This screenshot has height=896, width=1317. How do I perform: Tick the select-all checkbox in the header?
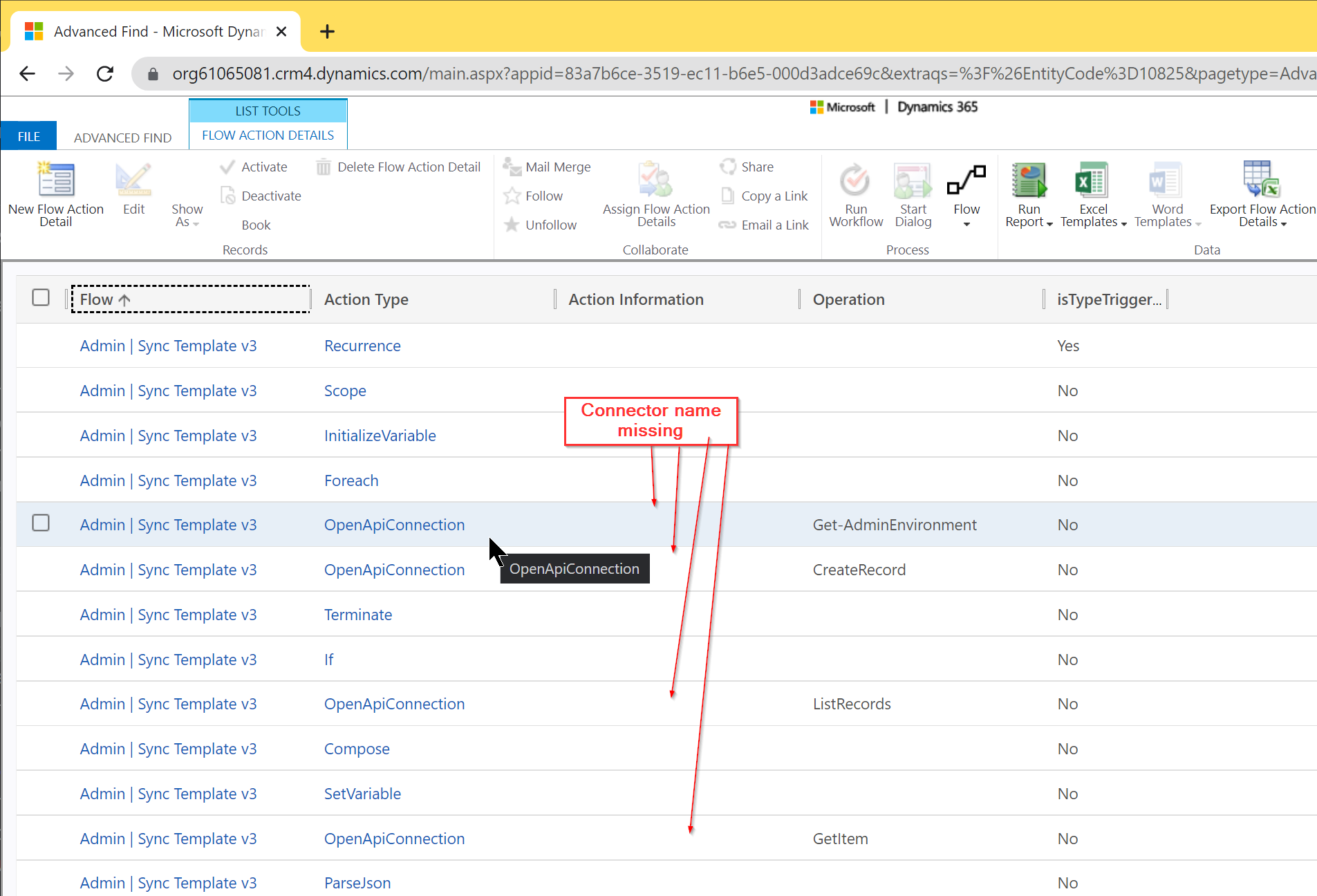pyautogui.click(x=41, y=297)
